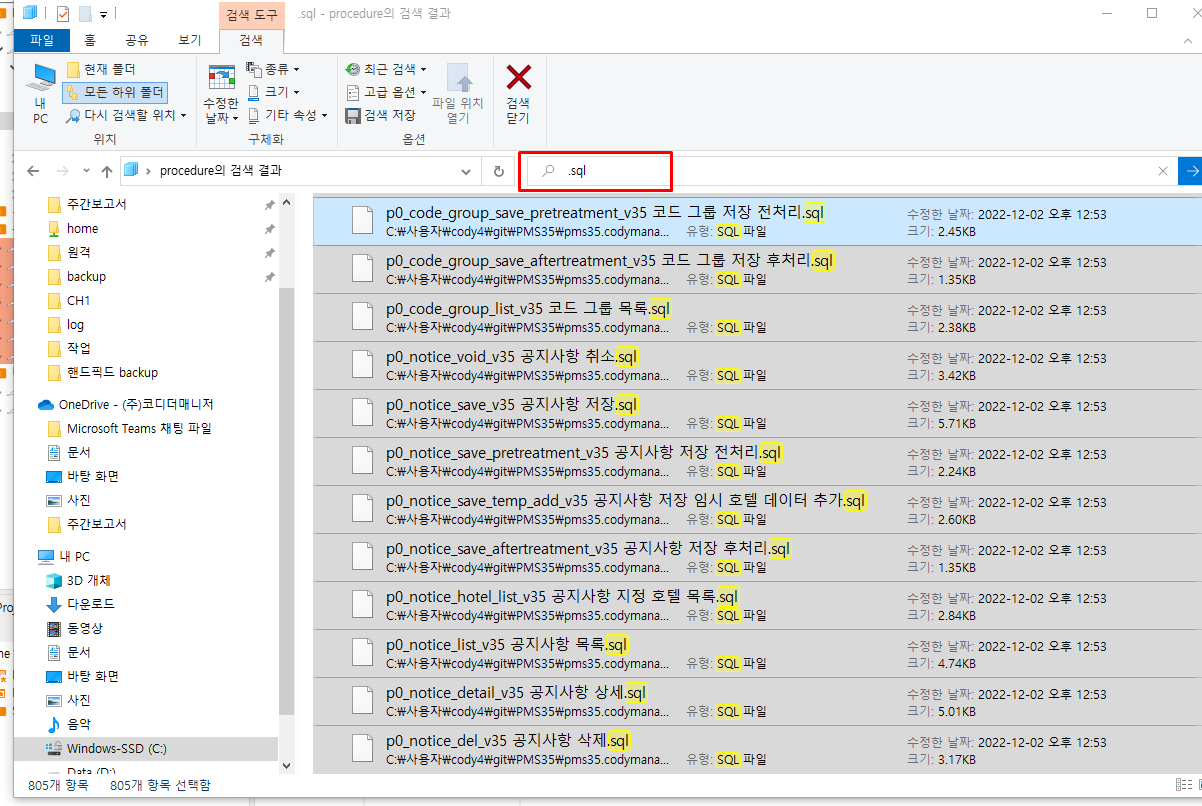Open 최근 검색 dropdown
1202x806 pixels.
[385, 69]
